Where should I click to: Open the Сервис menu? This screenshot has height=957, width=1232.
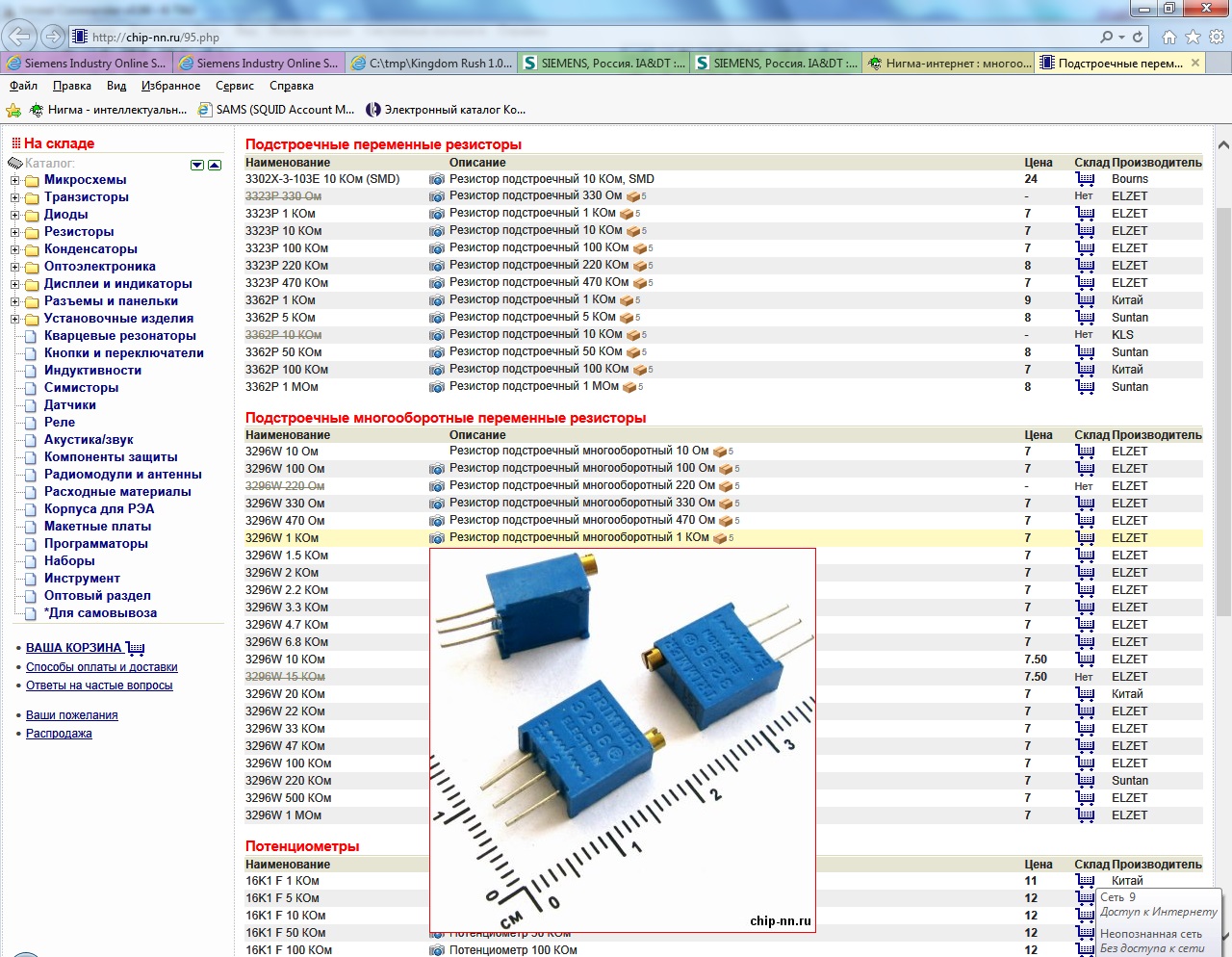235,86
